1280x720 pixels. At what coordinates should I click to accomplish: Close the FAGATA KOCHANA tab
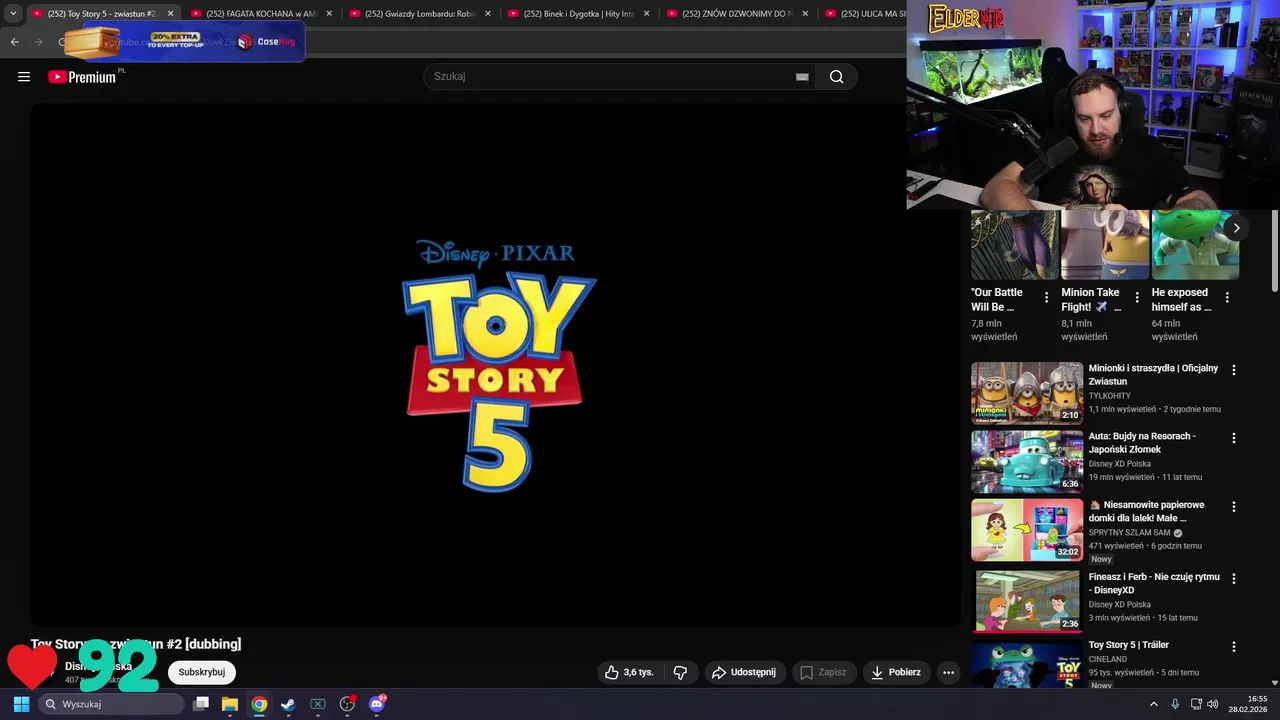click(329, 14)
